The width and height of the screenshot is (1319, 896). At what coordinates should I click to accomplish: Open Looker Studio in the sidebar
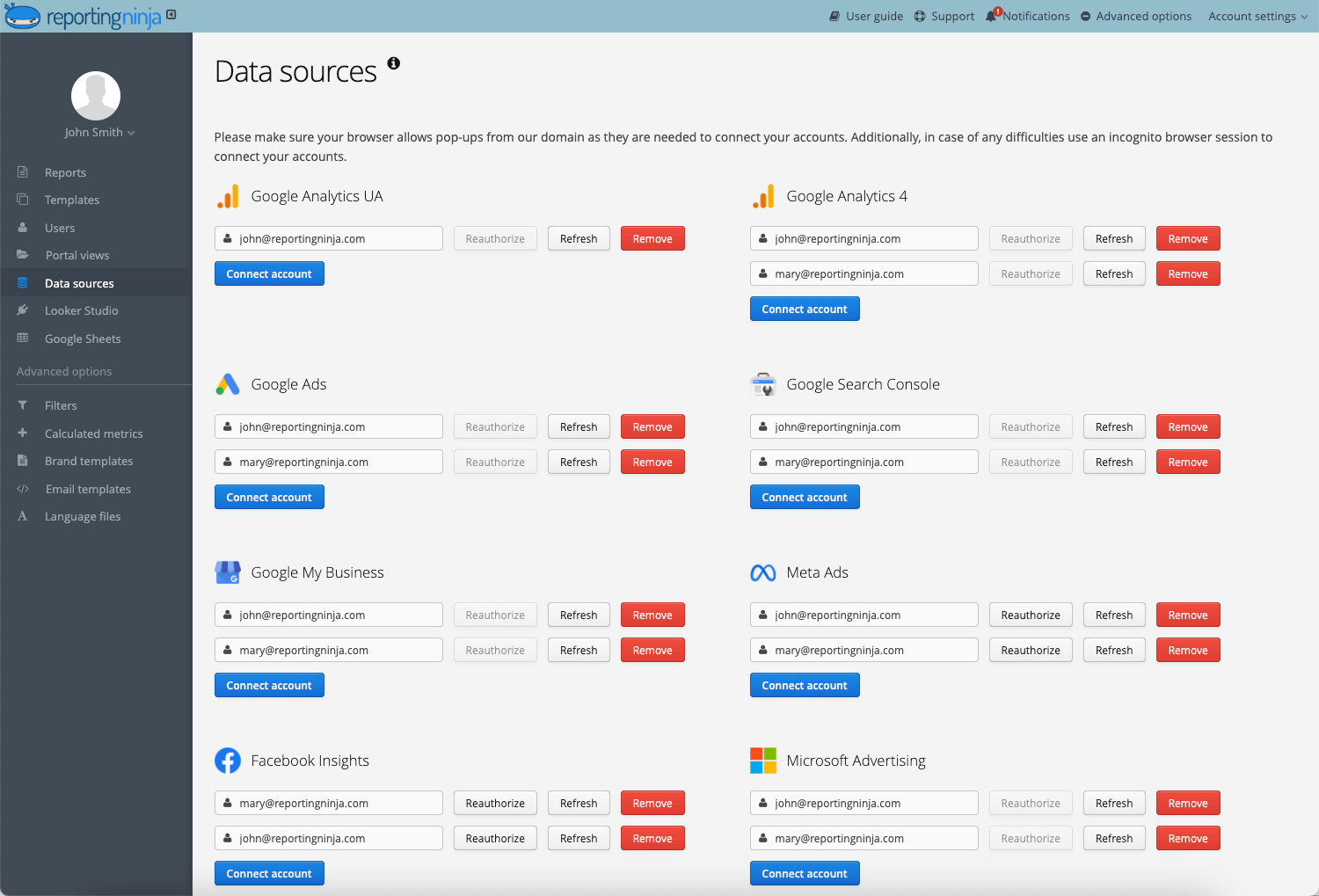pos(81,310)
